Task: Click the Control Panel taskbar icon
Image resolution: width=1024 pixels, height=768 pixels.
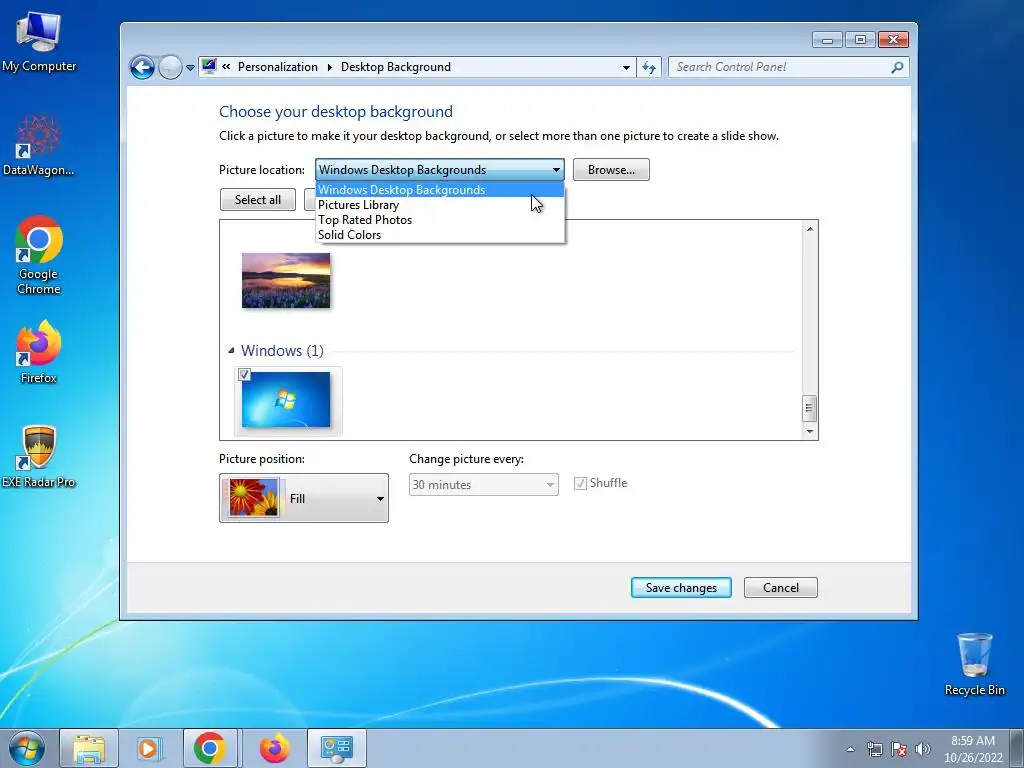Action: (x=336, y=748)
